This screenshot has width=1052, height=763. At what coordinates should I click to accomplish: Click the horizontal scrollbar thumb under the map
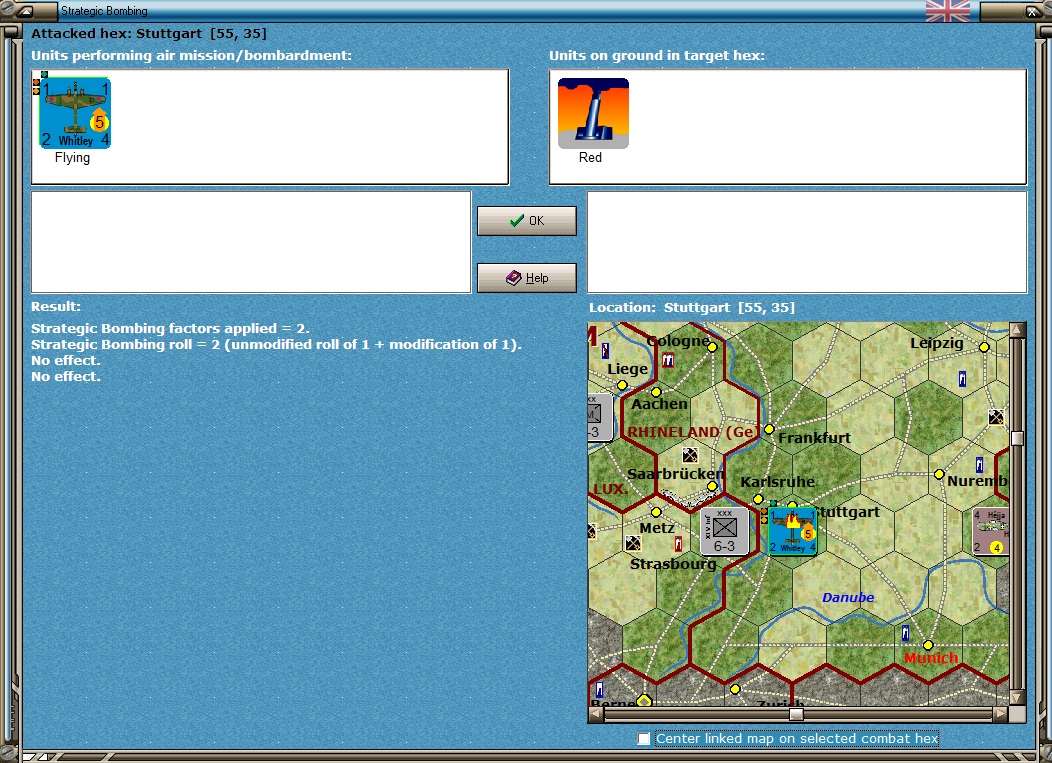coord(796,714)
